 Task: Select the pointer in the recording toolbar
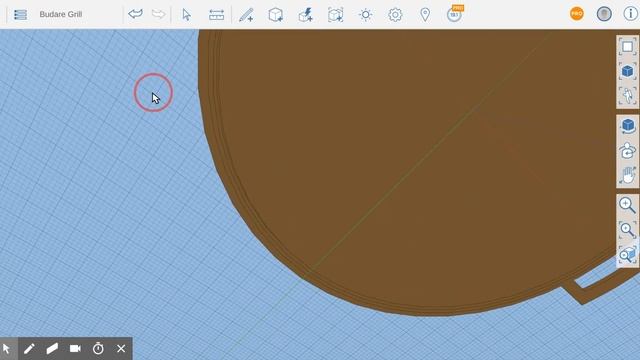tap(6, 349)
